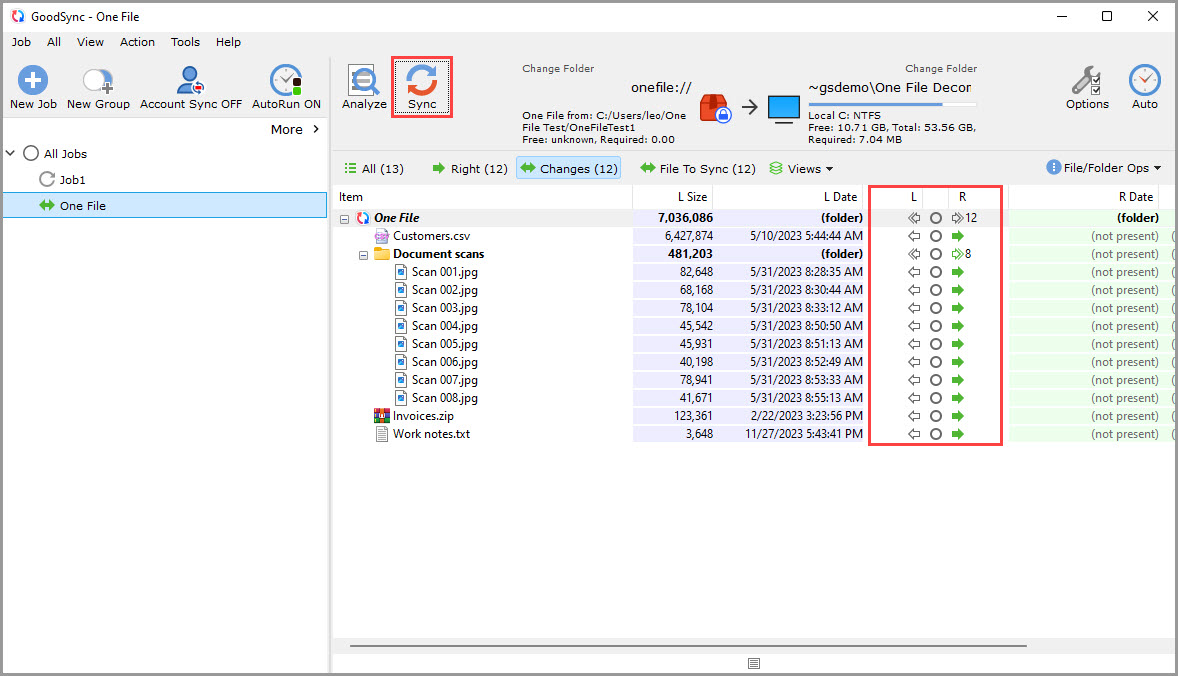Click left arrow on One File root row

coord(914,218)
